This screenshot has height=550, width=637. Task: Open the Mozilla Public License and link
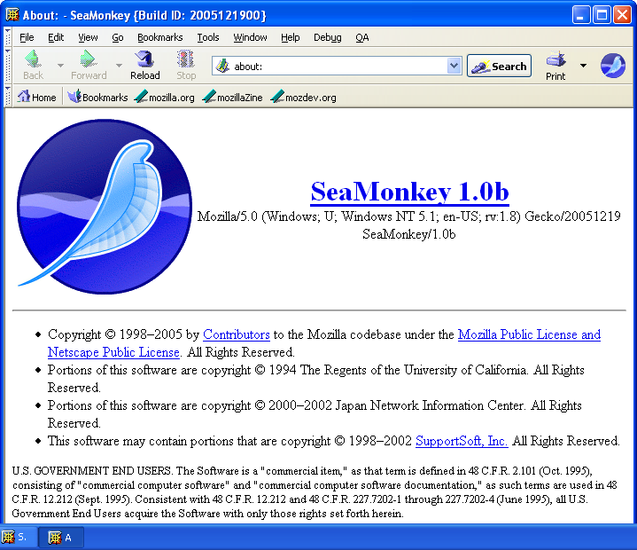click(x=529, y=334)
